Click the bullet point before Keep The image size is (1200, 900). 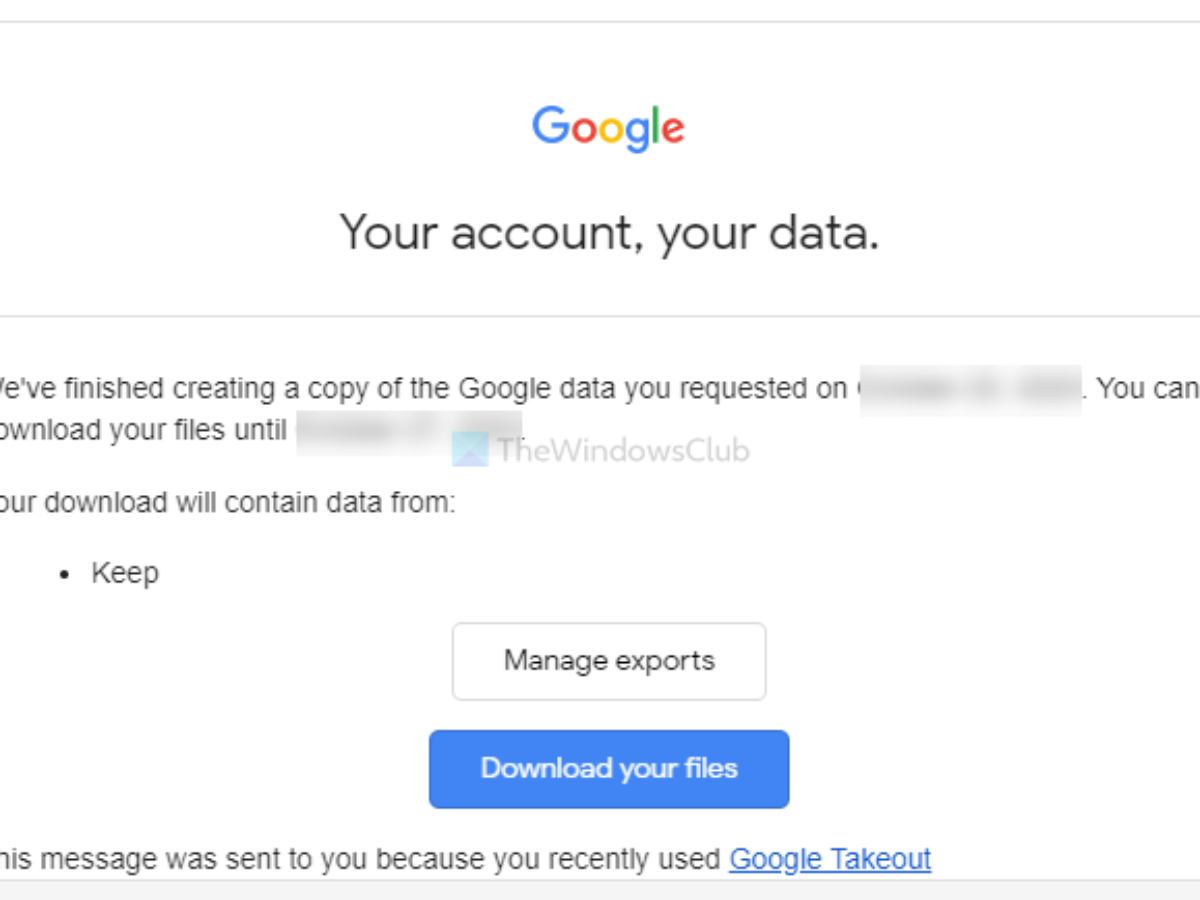[x=65, y=575]
